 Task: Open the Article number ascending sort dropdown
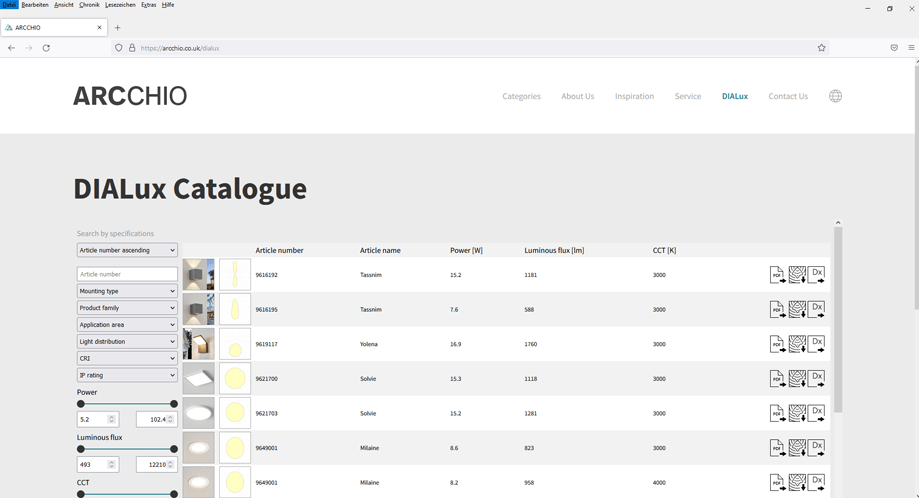(x=127, y=250)
